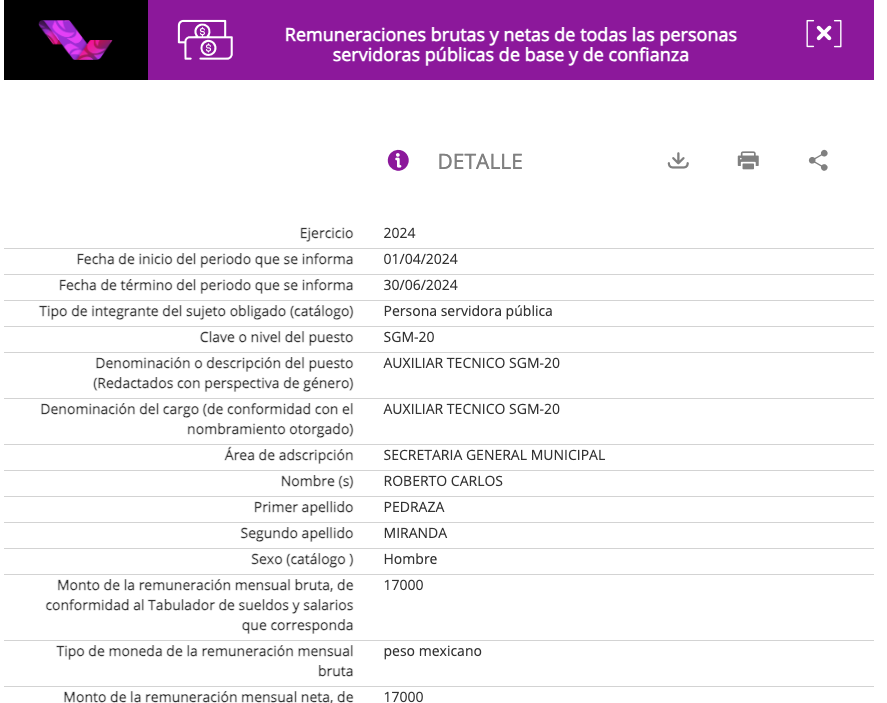This screenshot has height=703, width=887.
Task: Click the value SECRETARIA GENERAL MUNICIPAL
Action: (x=494, y=455)
